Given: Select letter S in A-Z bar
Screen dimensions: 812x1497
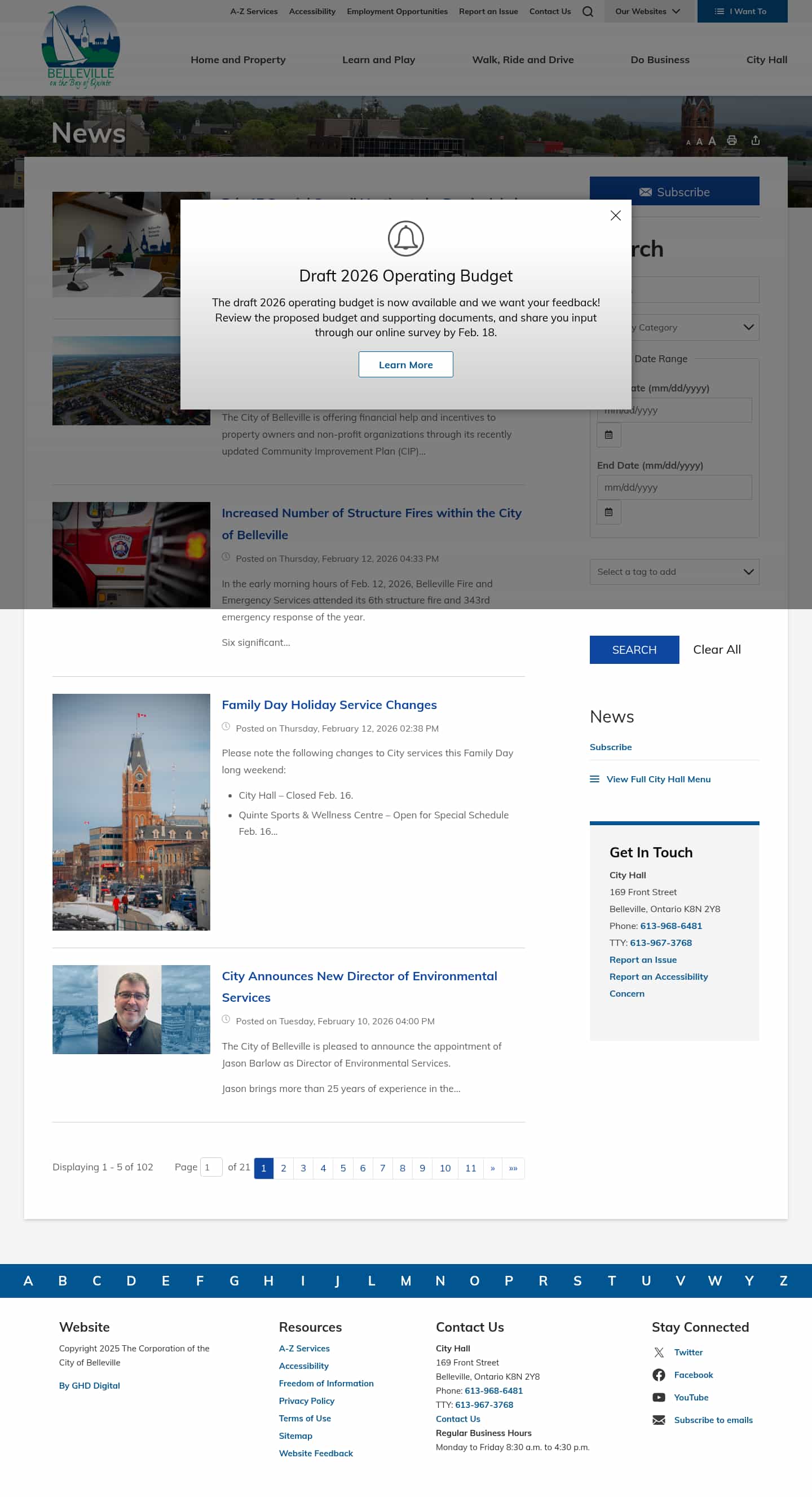Looking at the screenshot, I should [577, 1281].
